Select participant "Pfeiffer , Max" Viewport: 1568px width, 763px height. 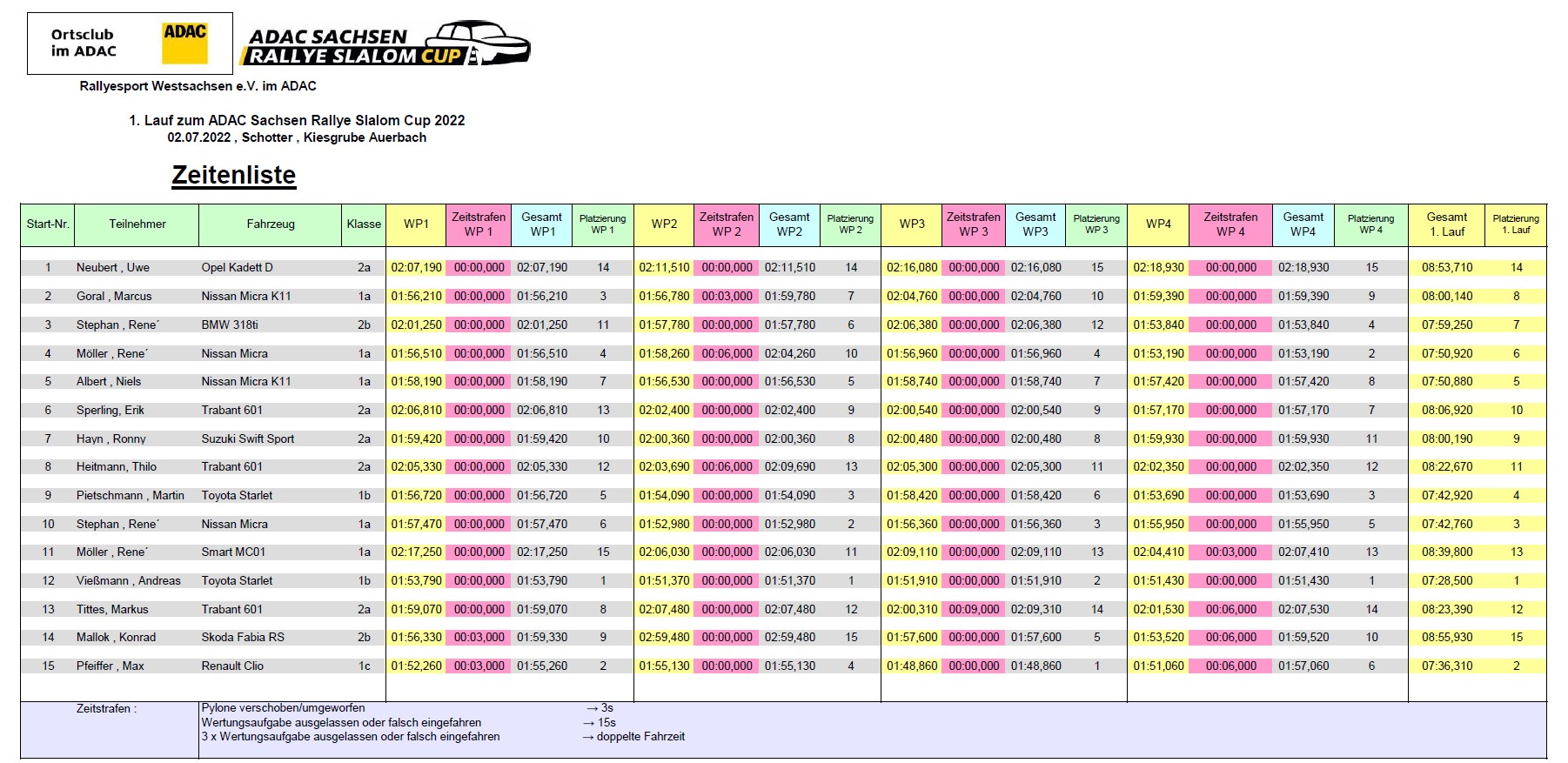pos(111,666)
